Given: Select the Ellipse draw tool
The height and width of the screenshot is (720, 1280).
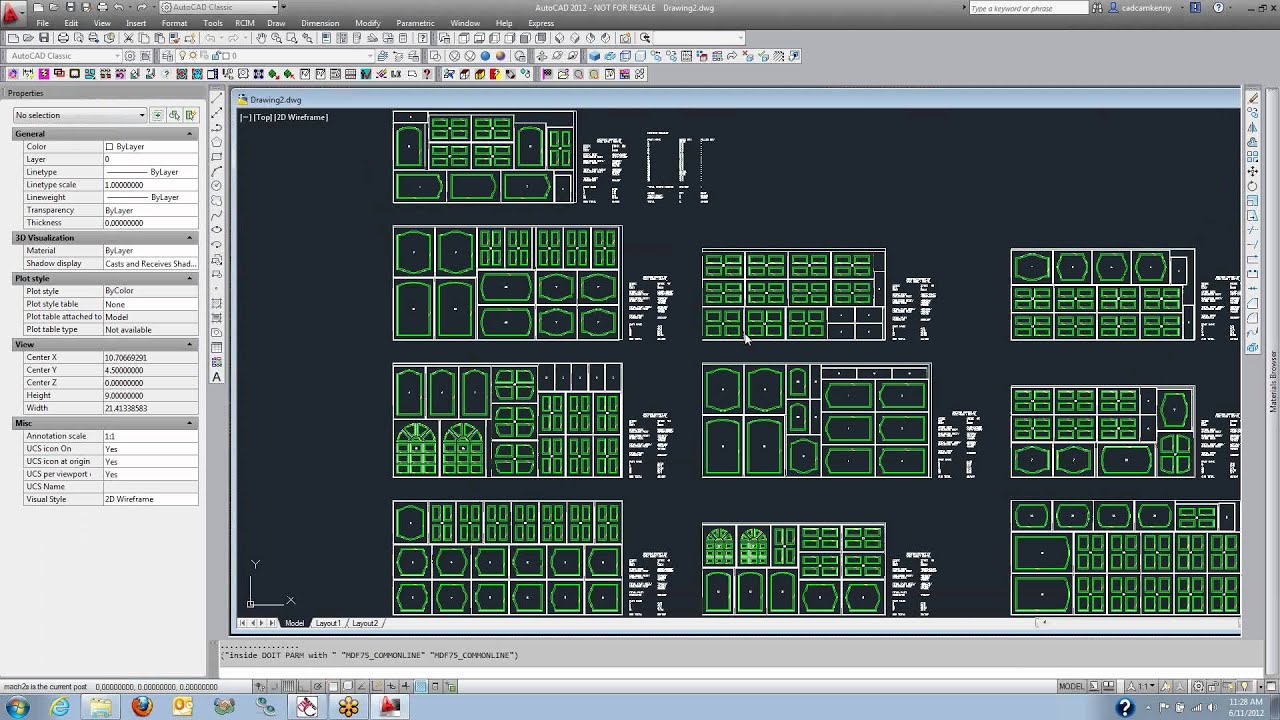Looking at the screenshot, I should click(217, 230).
